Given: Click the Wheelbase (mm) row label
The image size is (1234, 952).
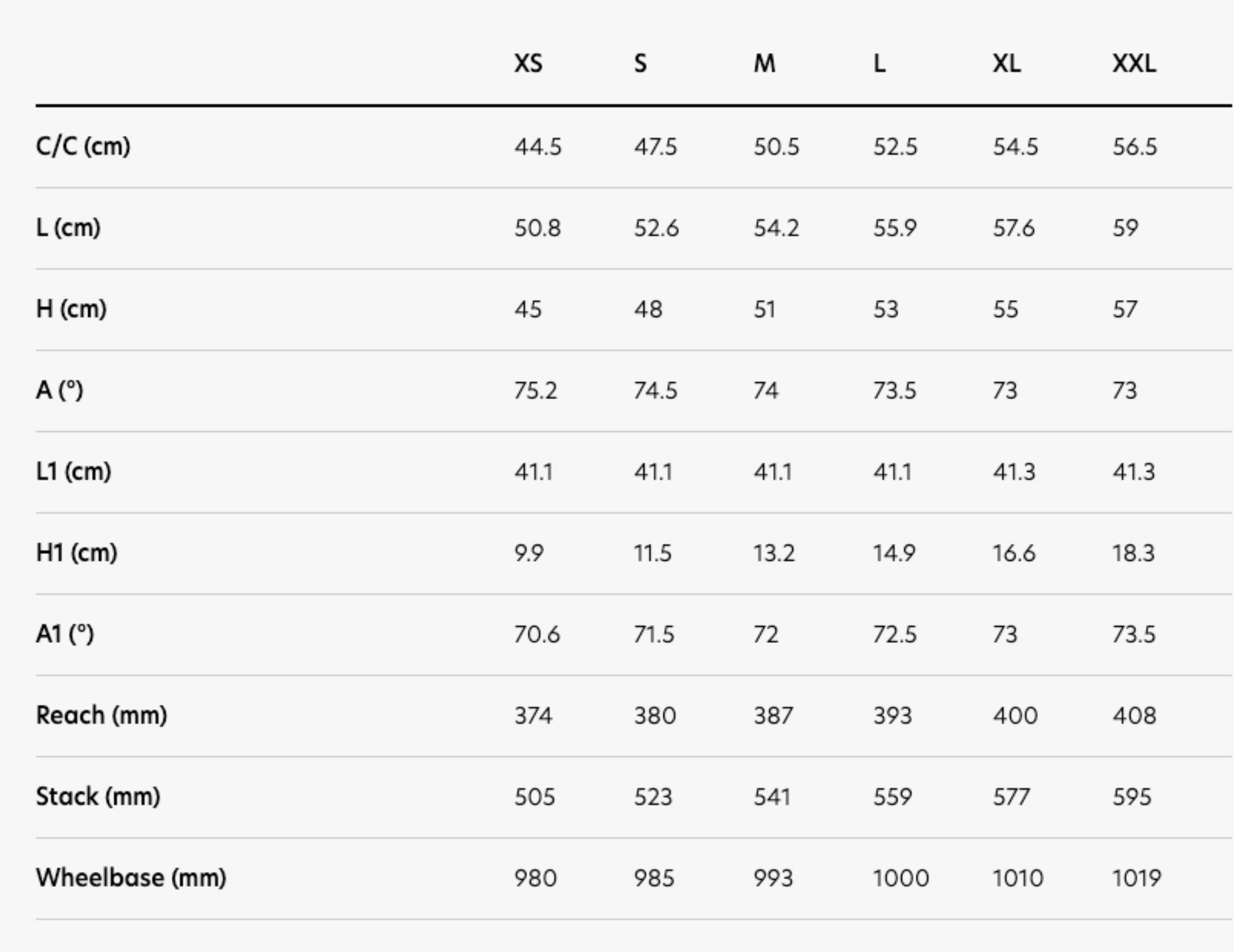Looking at the screenshot, I should [131, 878].
